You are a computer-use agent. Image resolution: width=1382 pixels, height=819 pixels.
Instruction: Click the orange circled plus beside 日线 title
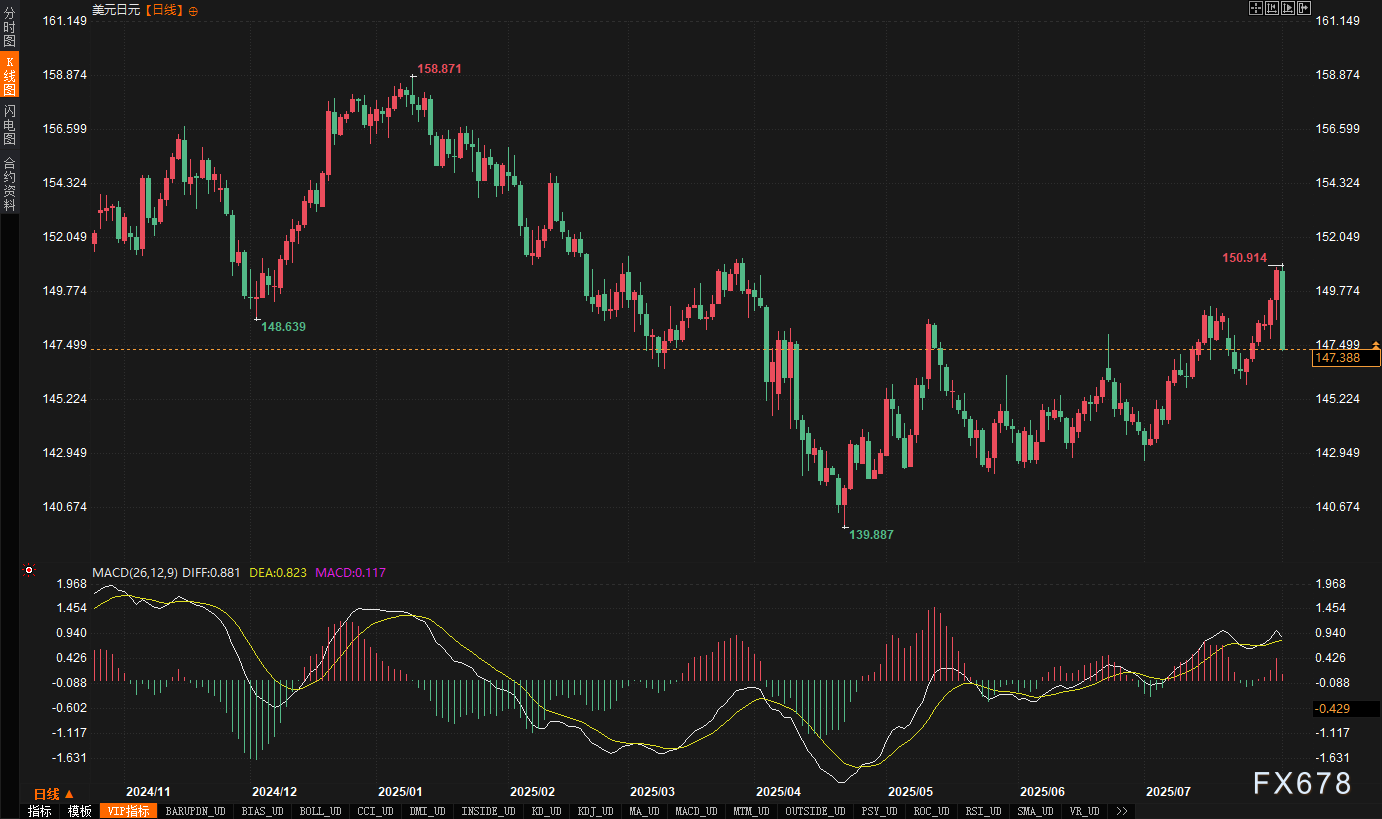pyautogui.click(x=193, y=10)
